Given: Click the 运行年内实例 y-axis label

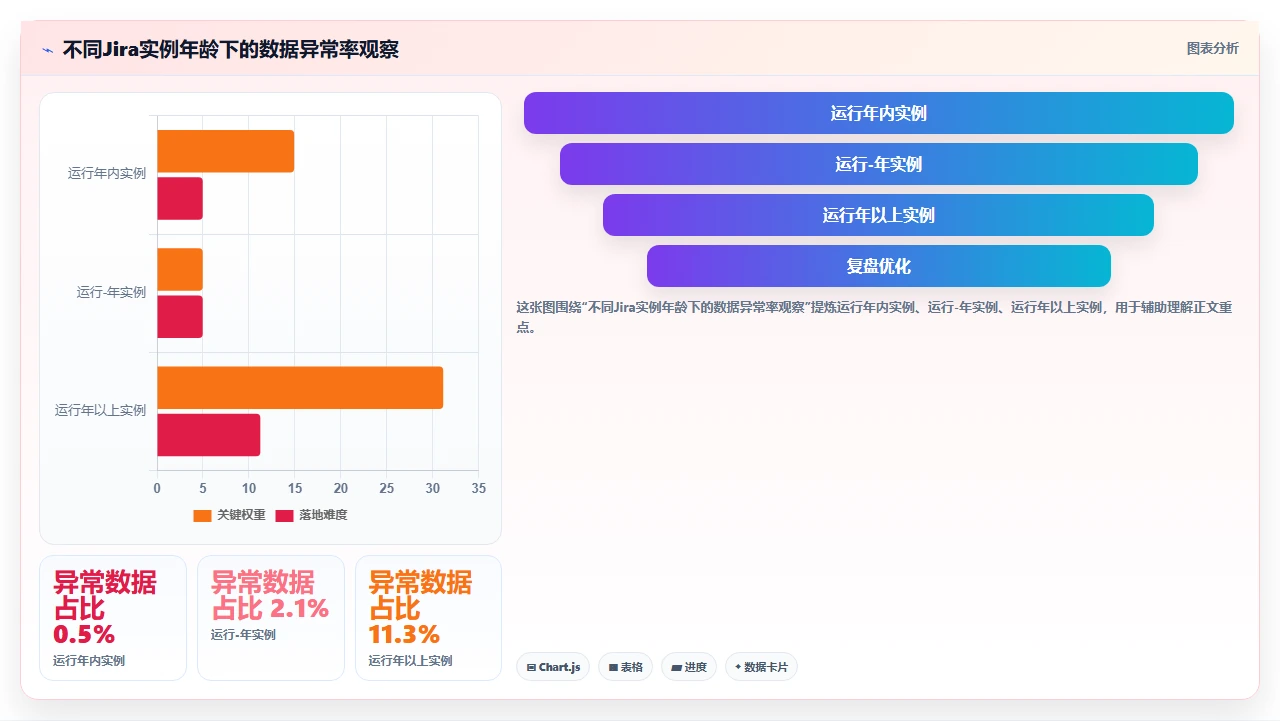Looking at the screenshot, I should 107,173.
